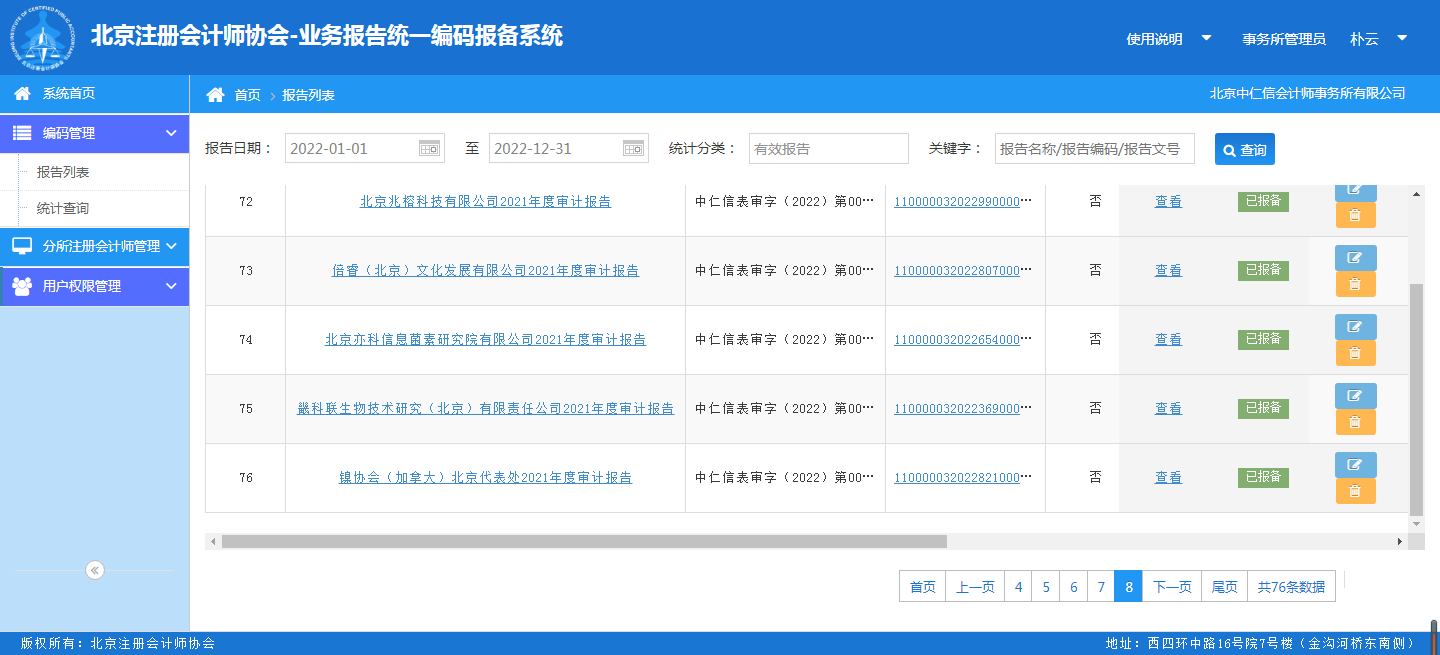
Task: Open 北京兆榕科技有限公司 audit report link
Action: [485, 201]
